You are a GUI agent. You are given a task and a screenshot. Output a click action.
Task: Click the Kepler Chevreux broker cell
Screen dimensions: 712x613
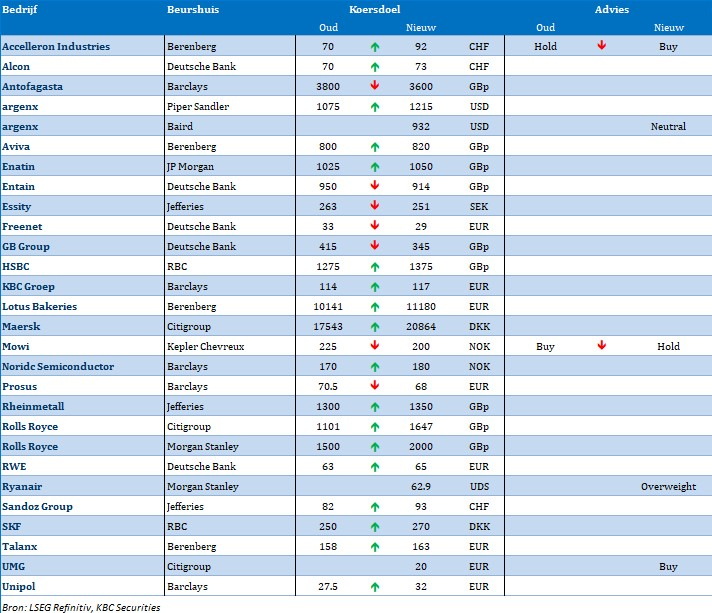[x=206, y=346]
